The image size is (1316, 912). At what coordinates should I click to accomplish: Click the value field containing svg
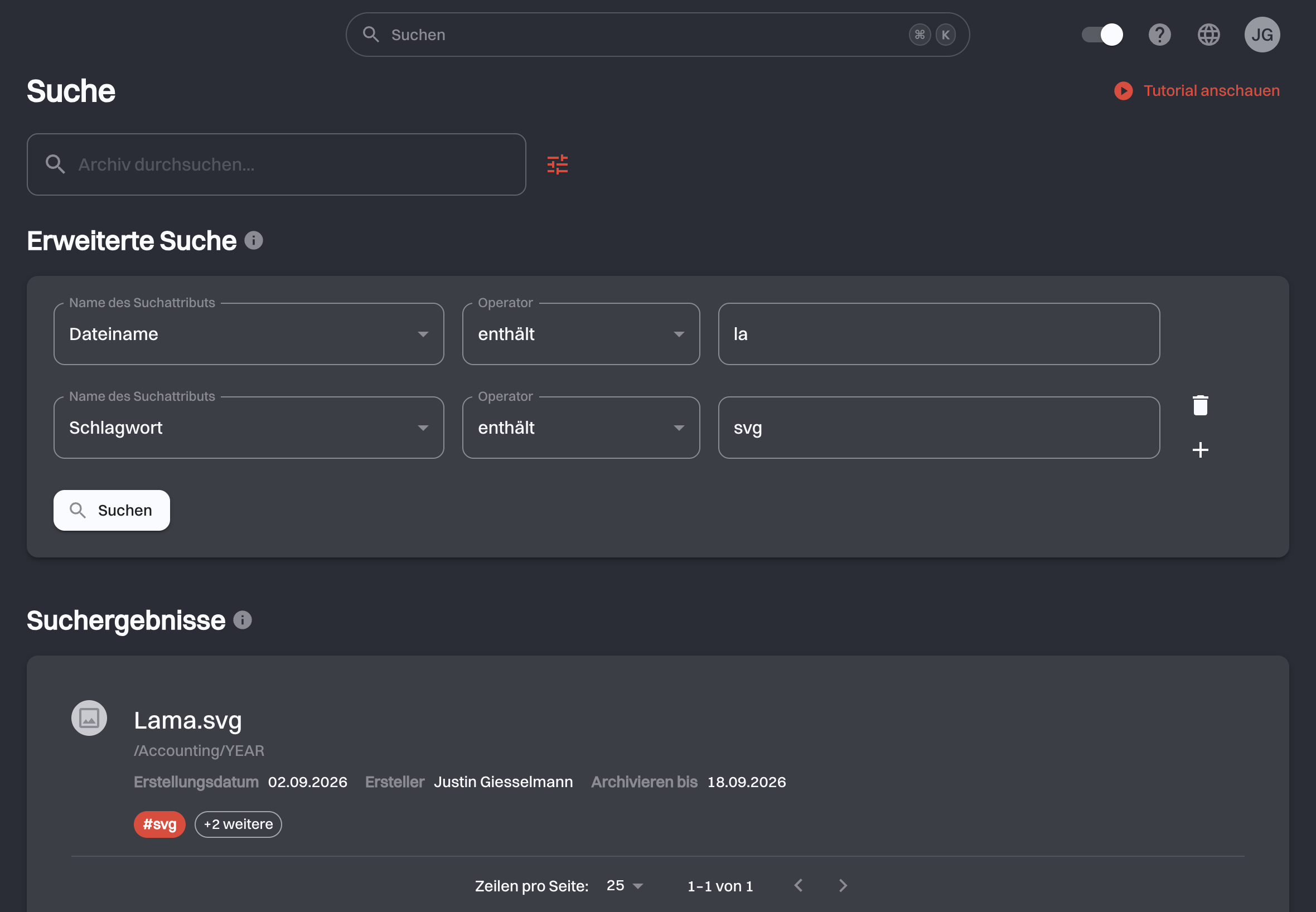click(x=939, y=428)
